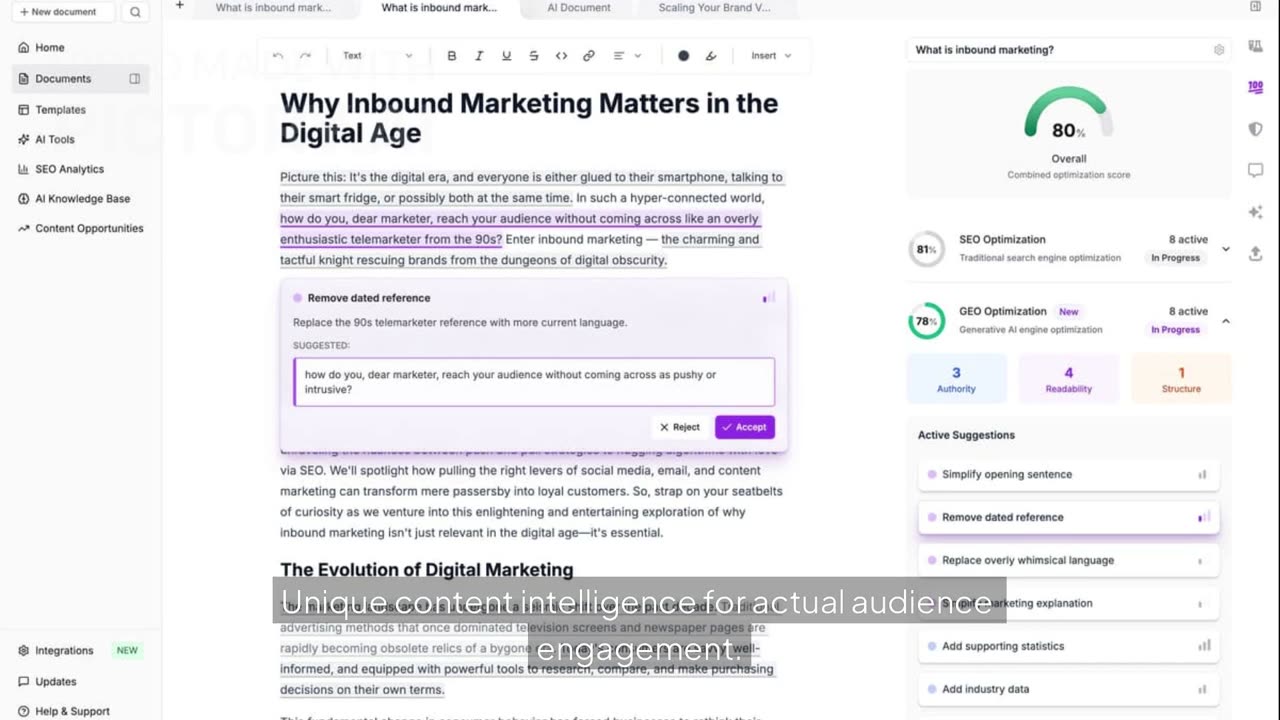
Task: Filter by the Authority category card
Action: pos(956,379)
